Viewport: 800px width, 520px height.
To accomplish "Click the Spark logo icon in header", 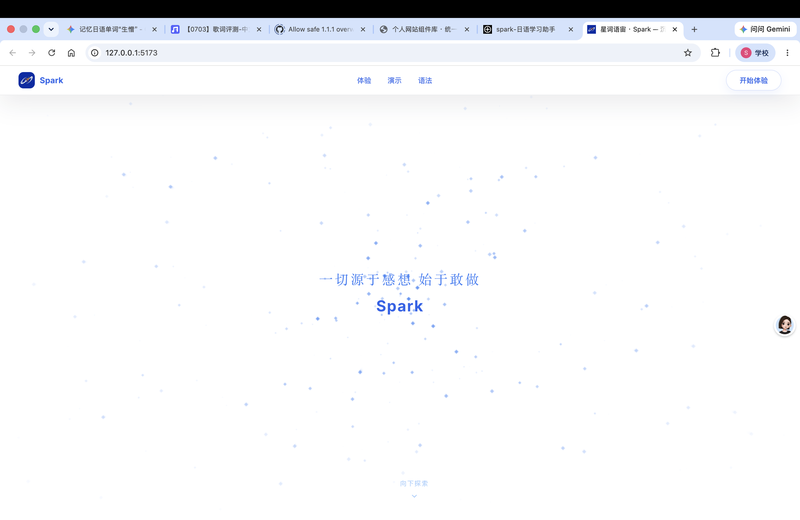I will coord(27,80).
